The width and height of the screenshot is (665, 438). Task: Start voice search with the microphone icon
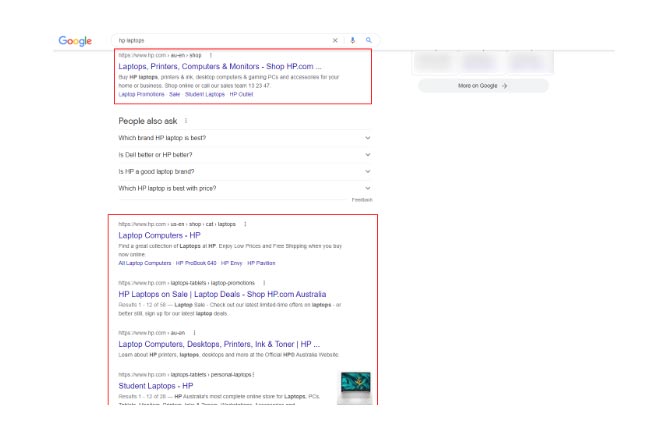(352, 40)
